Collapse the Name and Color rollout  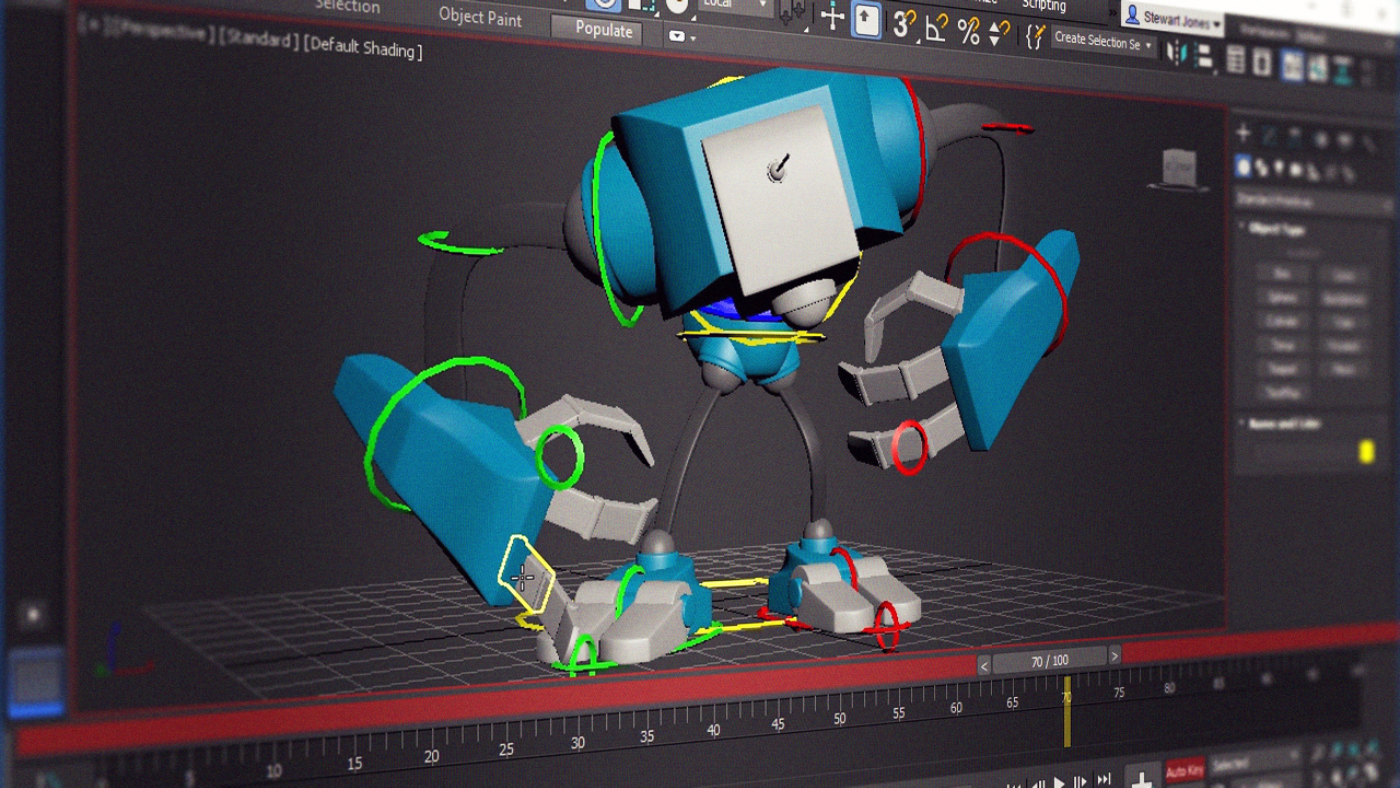click(1283, 424)
